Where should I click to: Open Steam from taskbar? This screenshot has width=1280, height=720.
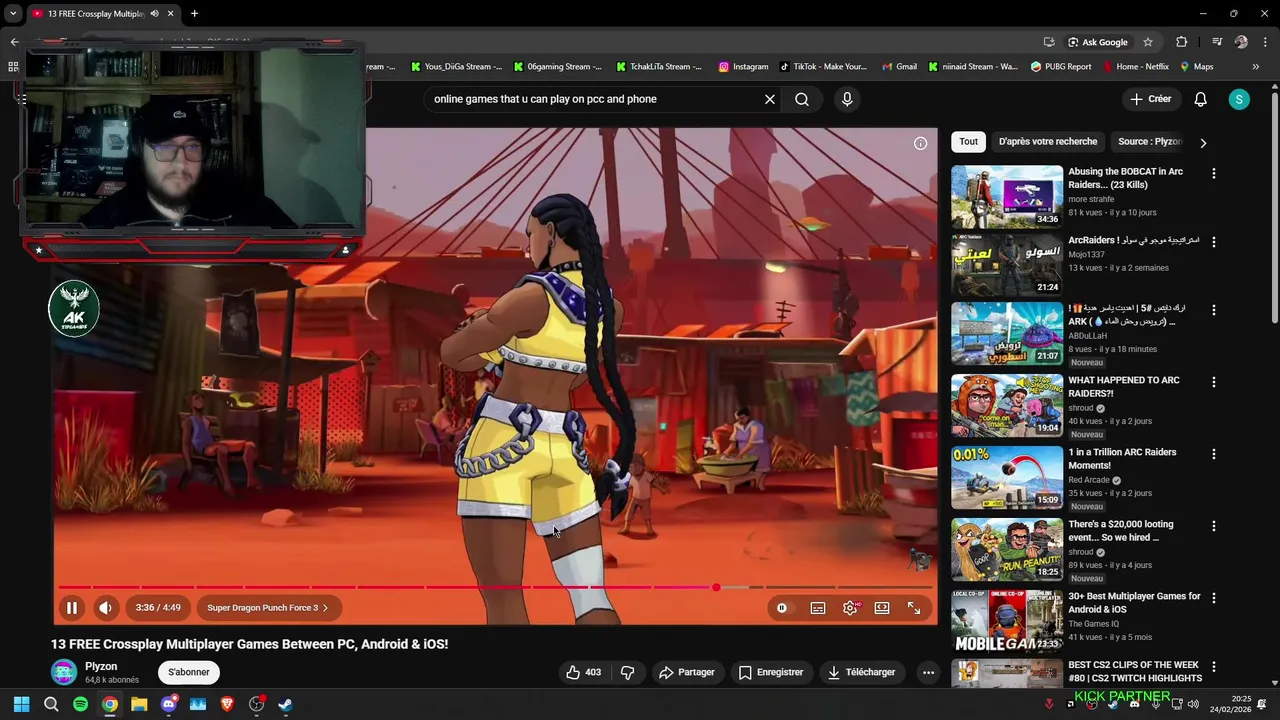[x=285, y=704]
